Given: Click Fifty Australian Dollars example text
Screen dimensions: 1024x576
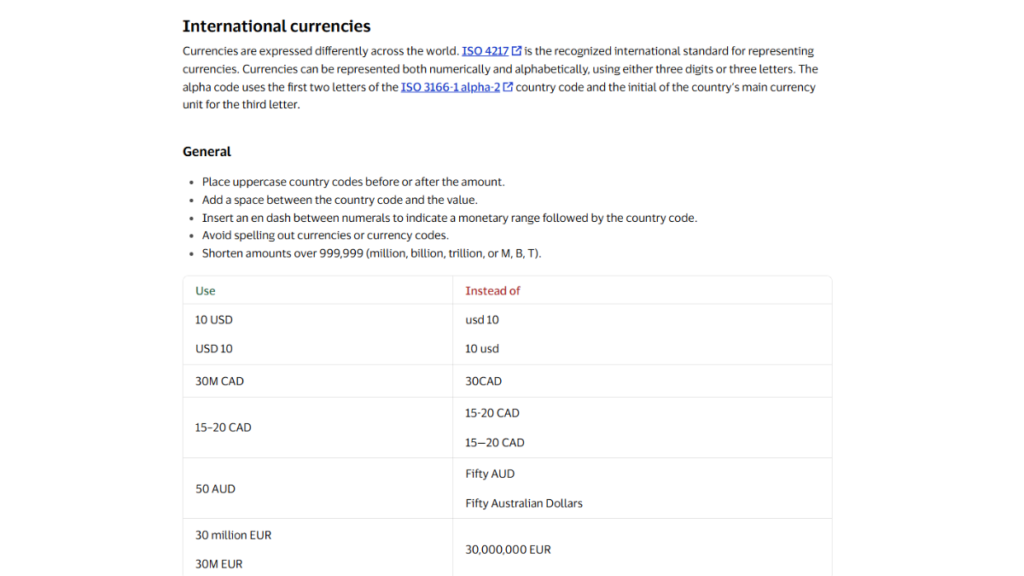Looking at the screenshot, I should tap(524, 504).
